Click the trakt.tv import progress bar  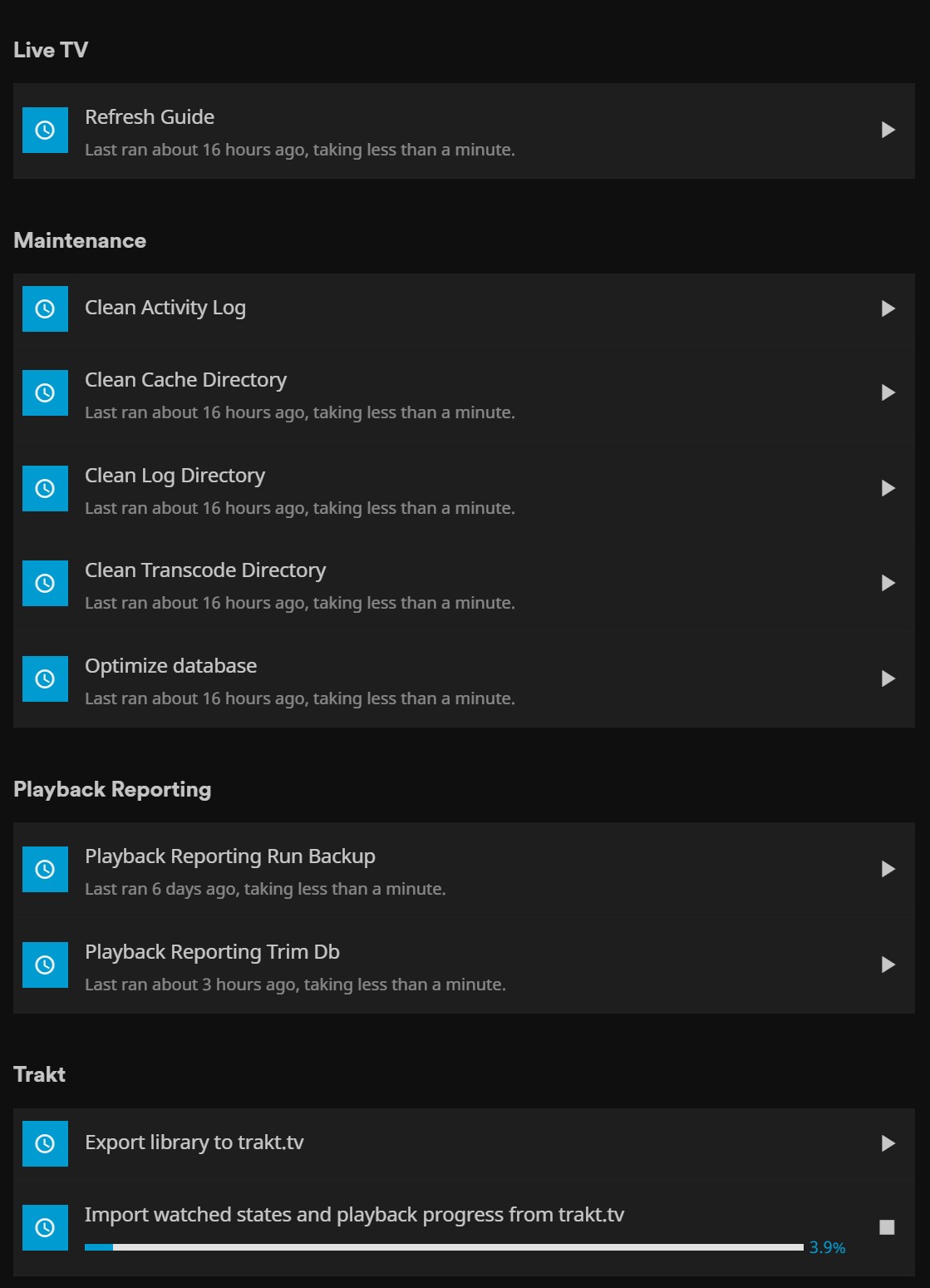point(444,1247)
